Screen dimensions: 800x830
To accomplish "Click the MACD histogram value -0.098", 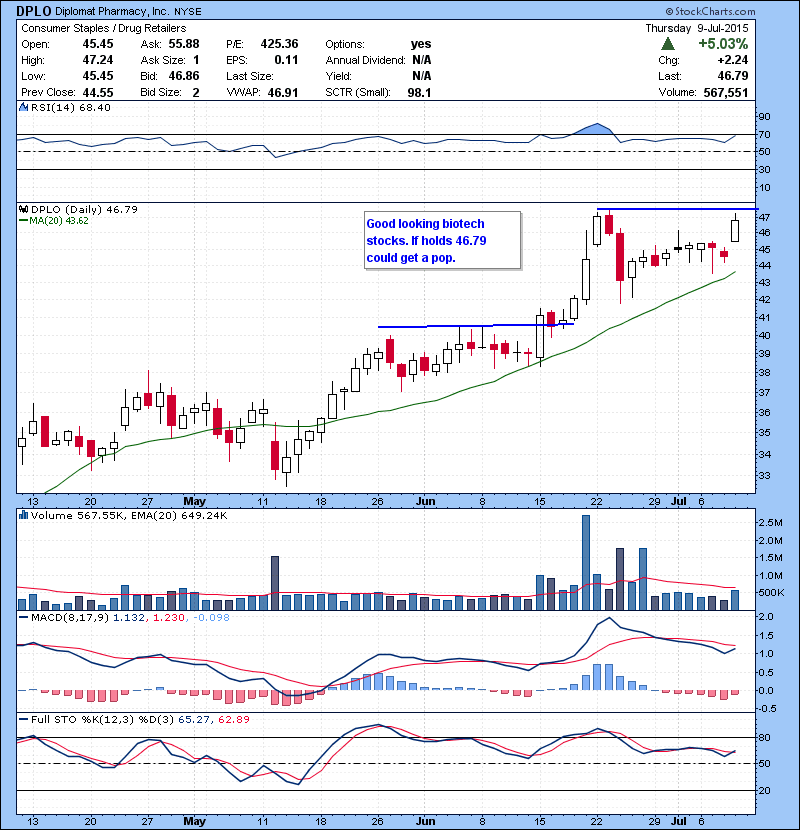I will (x=211, y=617).
